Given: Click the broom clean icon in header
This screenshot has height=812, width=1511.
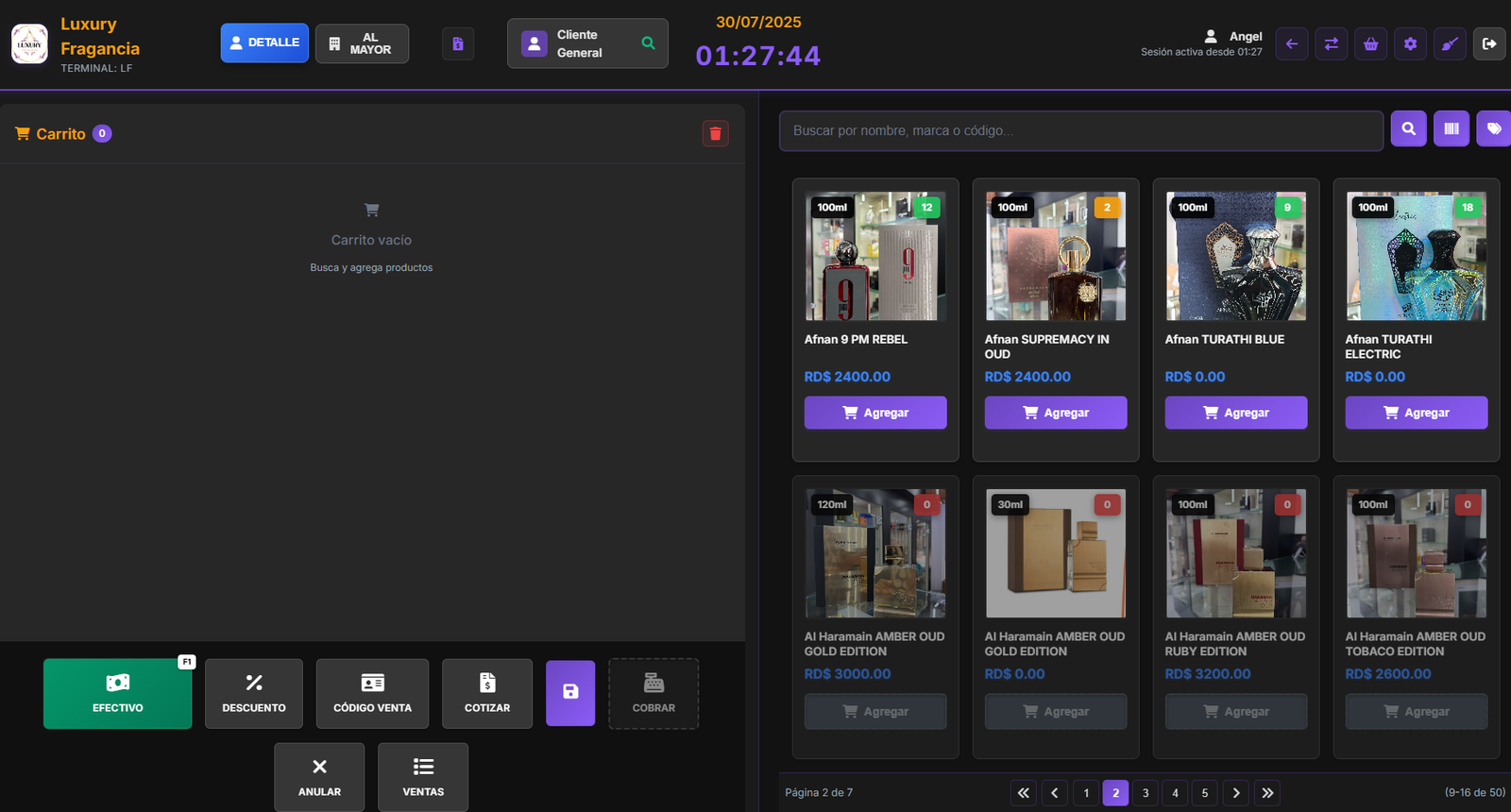Looking at the screenshot, I should point(1450,43).
